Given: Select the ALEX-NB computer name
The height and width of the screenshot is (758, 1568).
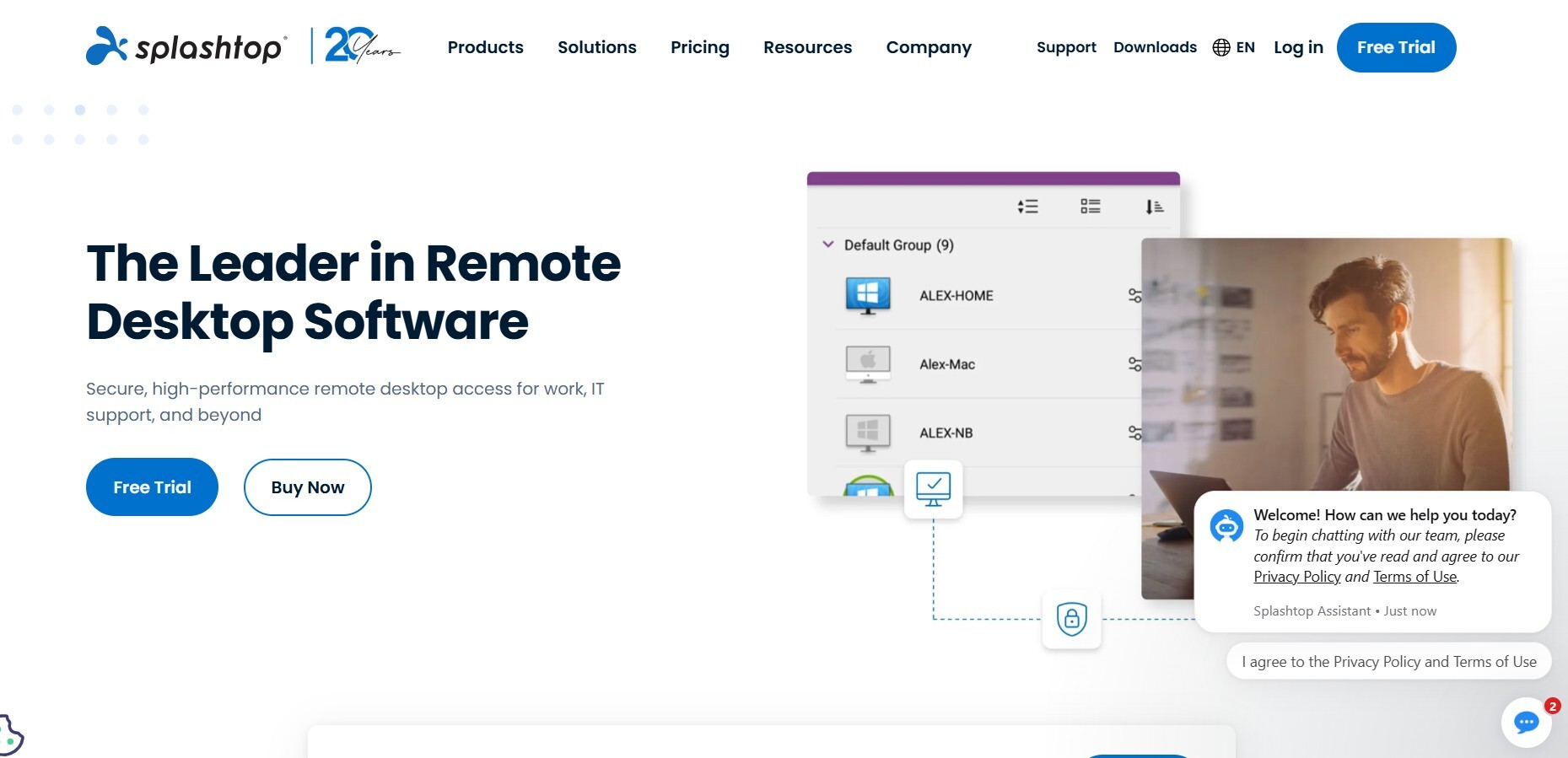Looking at the screenshot, I should (x=946, y=433).
